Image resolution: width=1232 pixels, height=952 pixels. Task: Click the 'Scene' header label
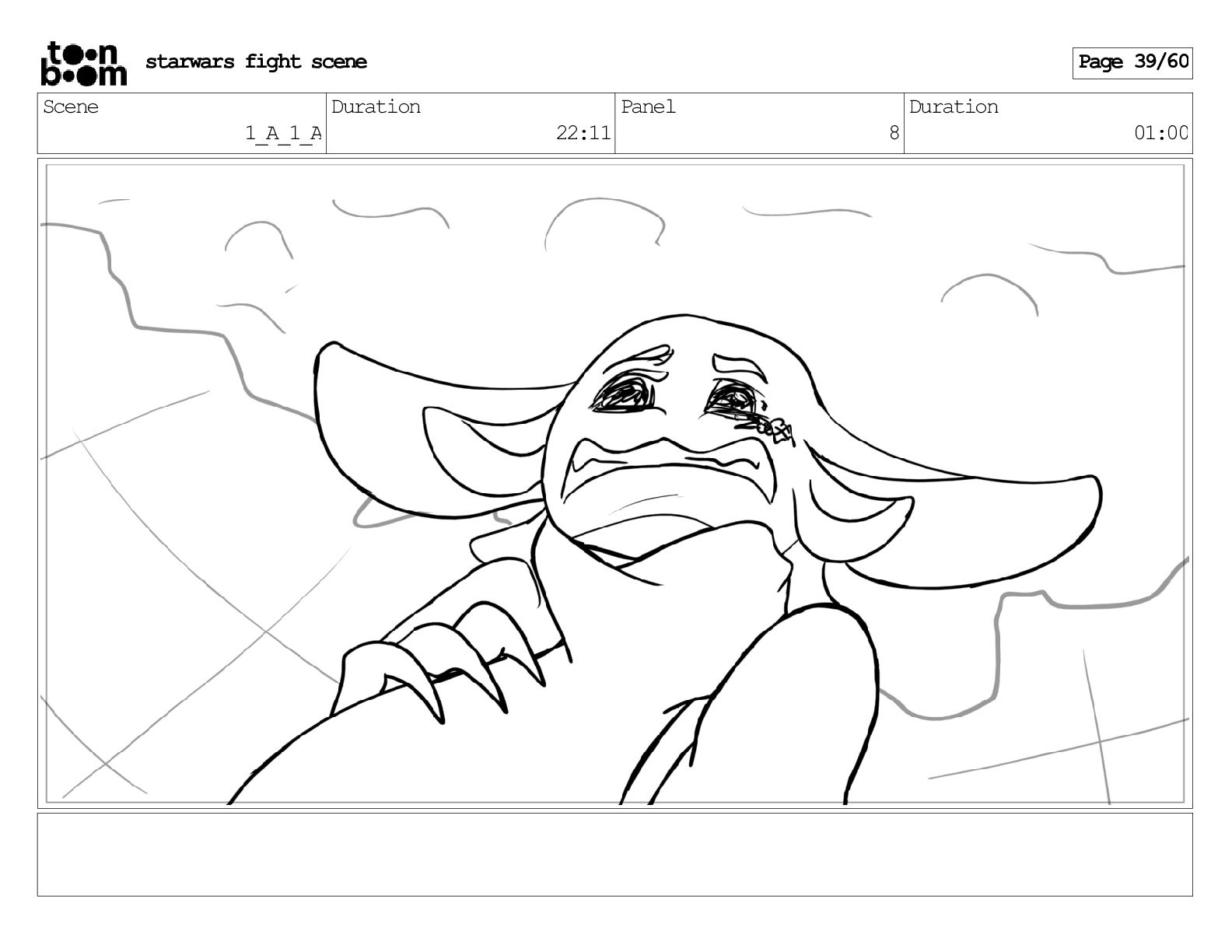tap(71, 107)
